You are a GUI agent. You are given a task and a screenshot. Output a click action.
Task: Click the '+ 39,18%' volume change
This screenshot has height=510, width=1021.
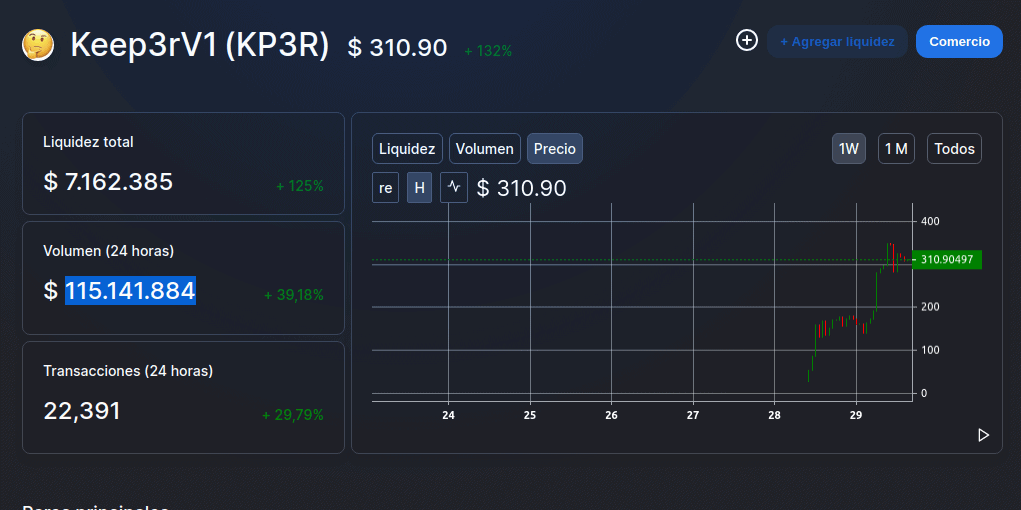coord(294,295)
